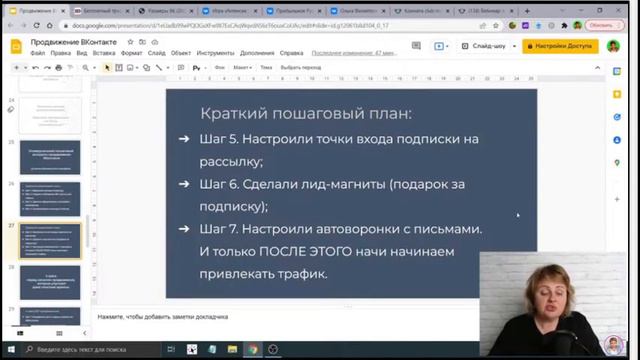Viewport: 640px width, 360px height.
Task: Print the presentation
Action: (58, 67)
